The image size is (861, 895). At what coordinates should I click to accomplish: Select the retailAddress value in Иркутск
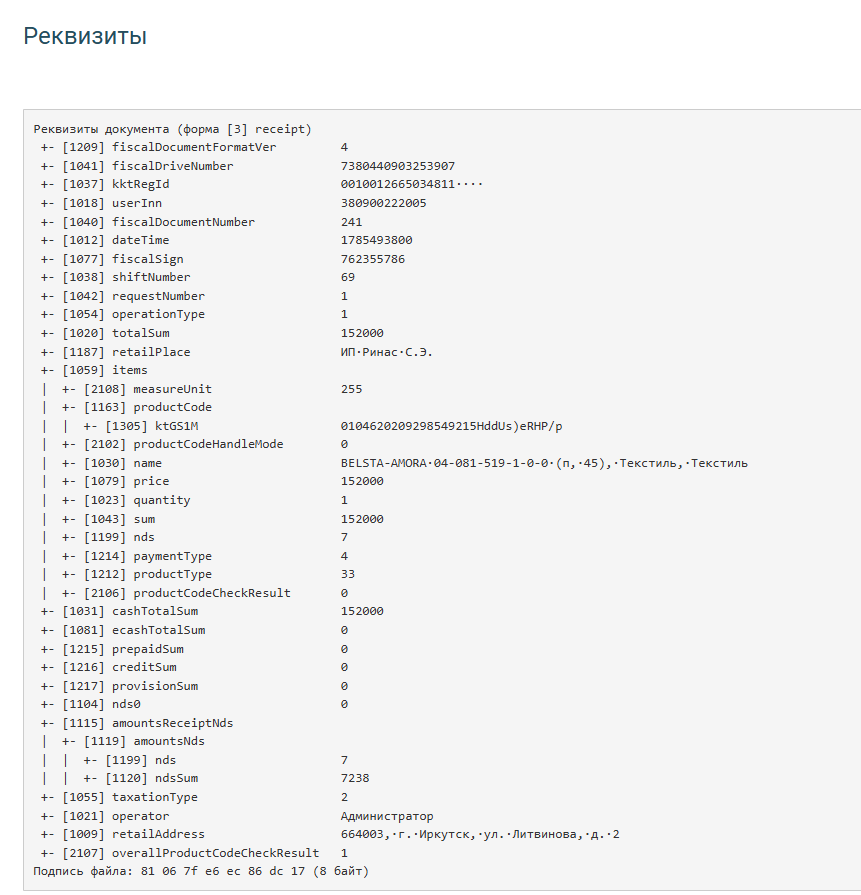[480, 834]
